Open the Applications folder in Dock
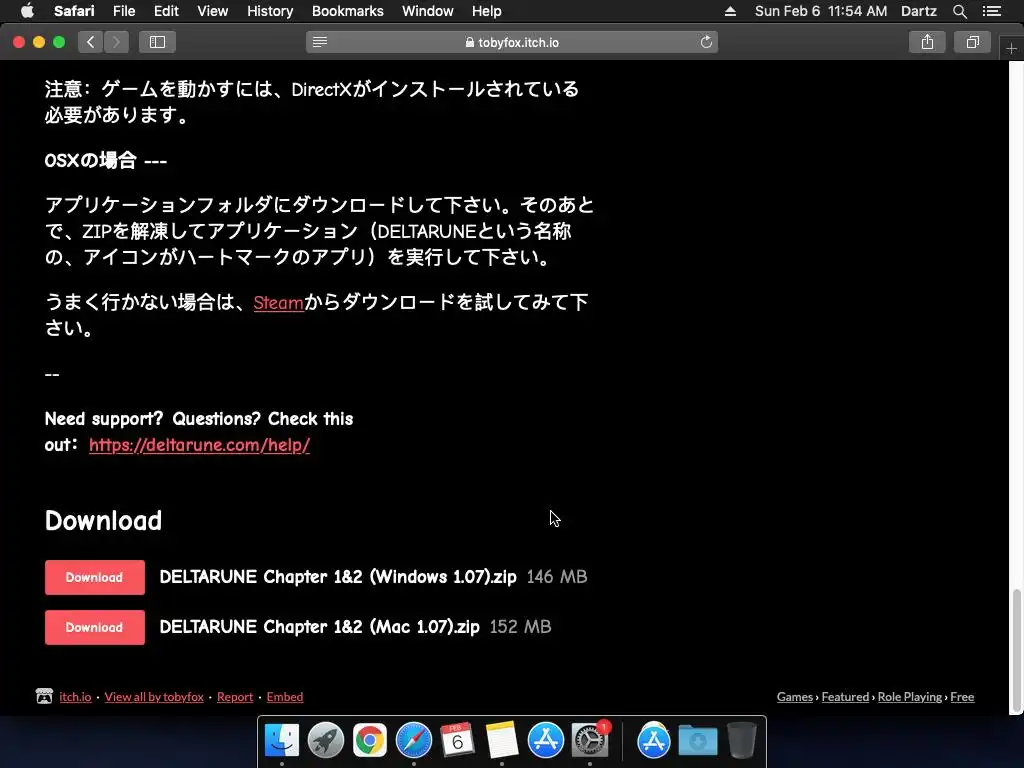This screenshot has height=768, width=1024. pyautogui.click(x=654, y=741)
